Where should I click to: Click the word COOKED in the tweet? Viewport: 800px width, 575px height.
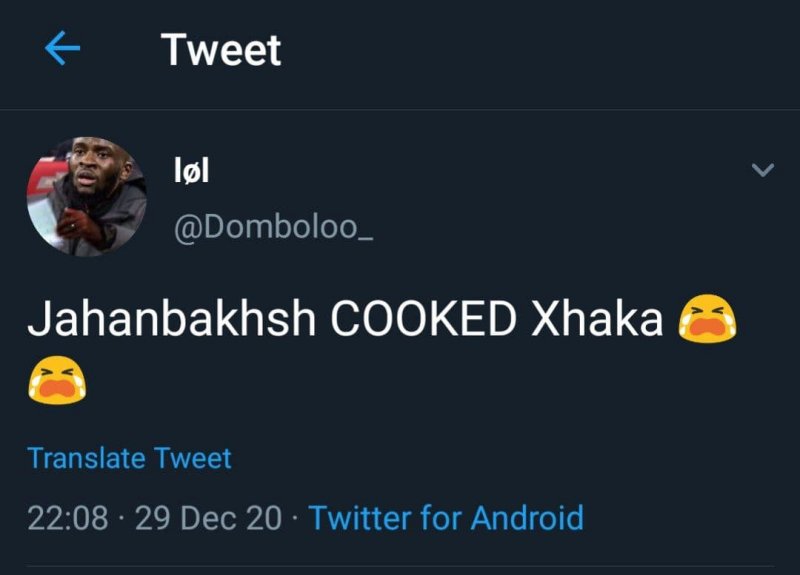(x=423, y=320)
